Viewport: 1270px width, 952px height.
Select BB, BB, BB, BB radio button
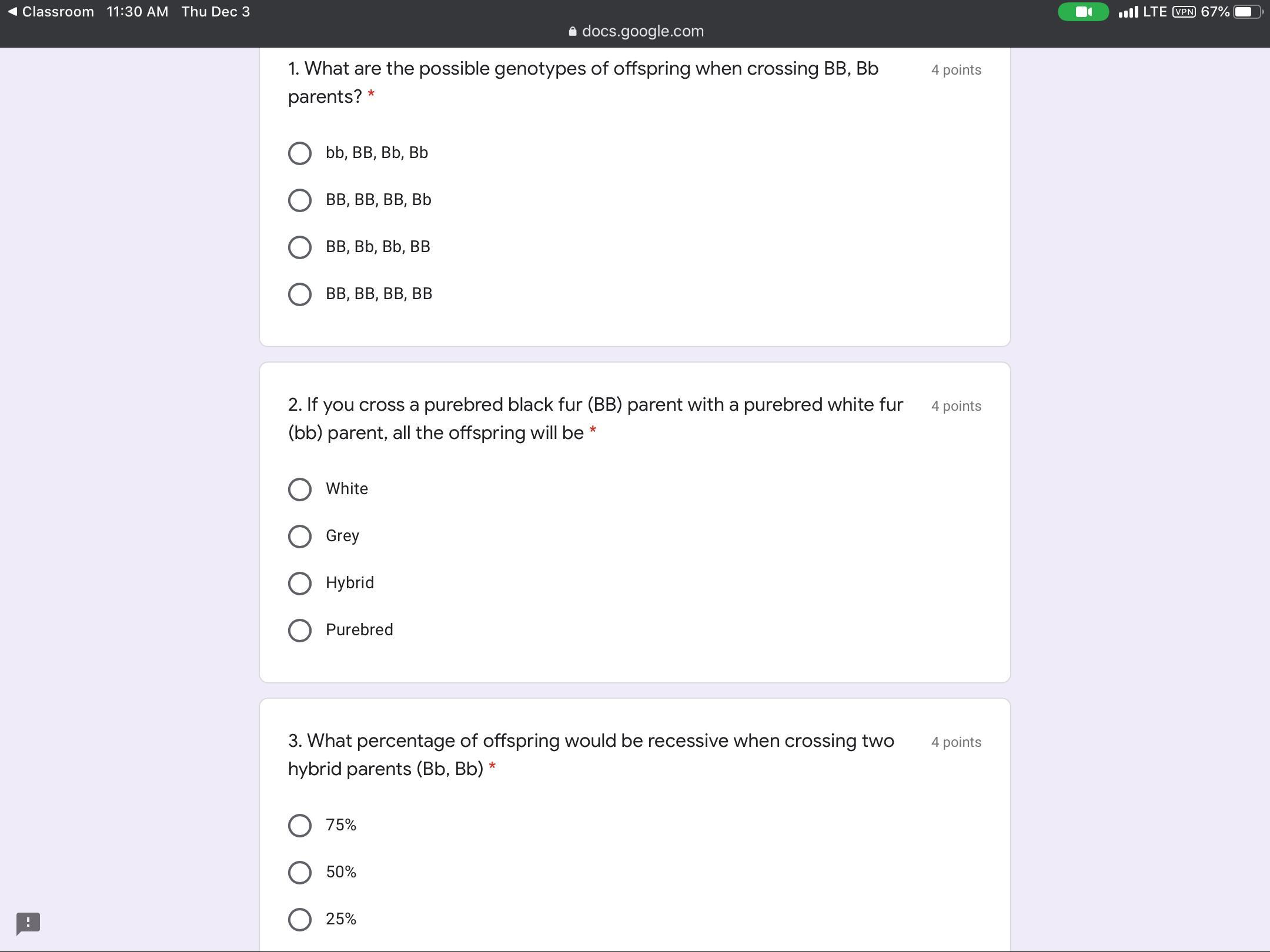[300, 294]
